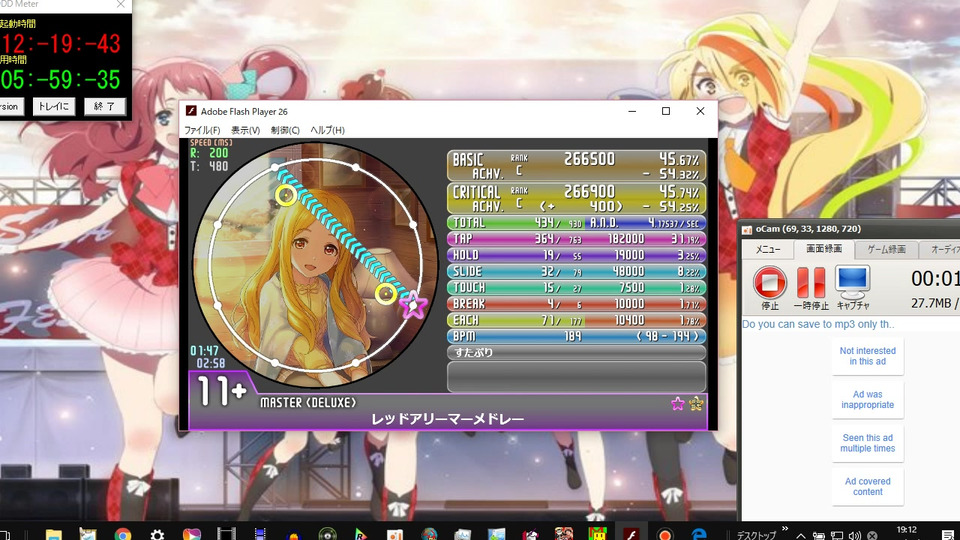Click the taskbar clock showing 19:12

tap(907, 530)
